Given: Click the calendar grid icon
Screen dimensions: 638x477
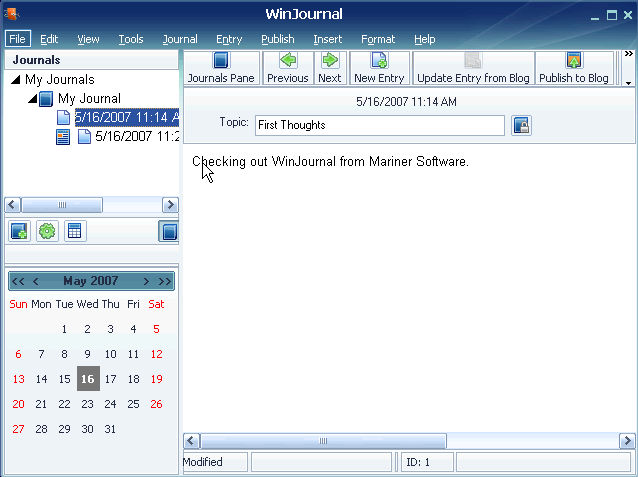Looking at the screenshot, I should (x=75, y=231).
